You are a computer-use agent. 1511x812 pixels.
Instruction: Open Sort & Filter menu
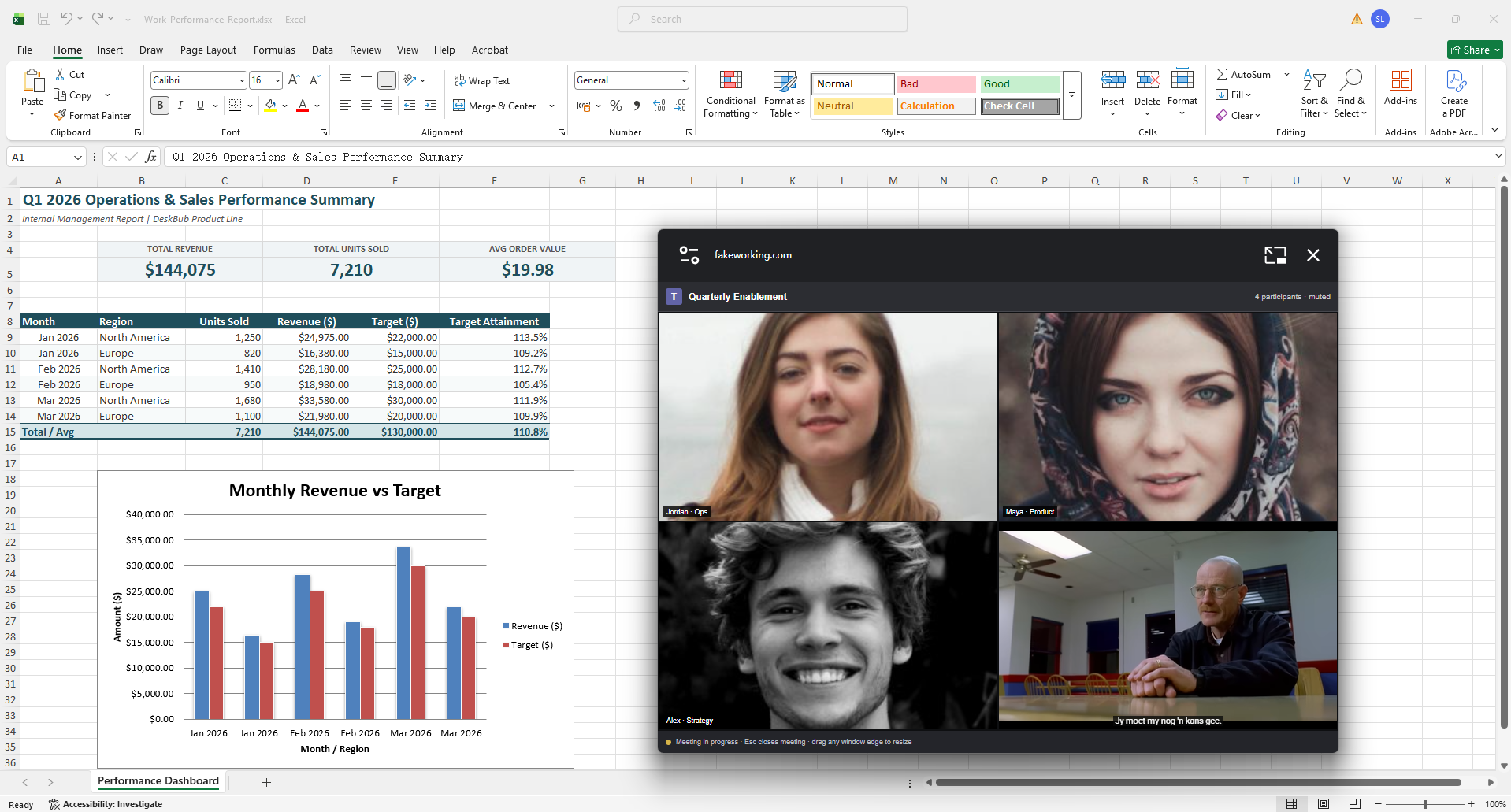point(1313,94)
